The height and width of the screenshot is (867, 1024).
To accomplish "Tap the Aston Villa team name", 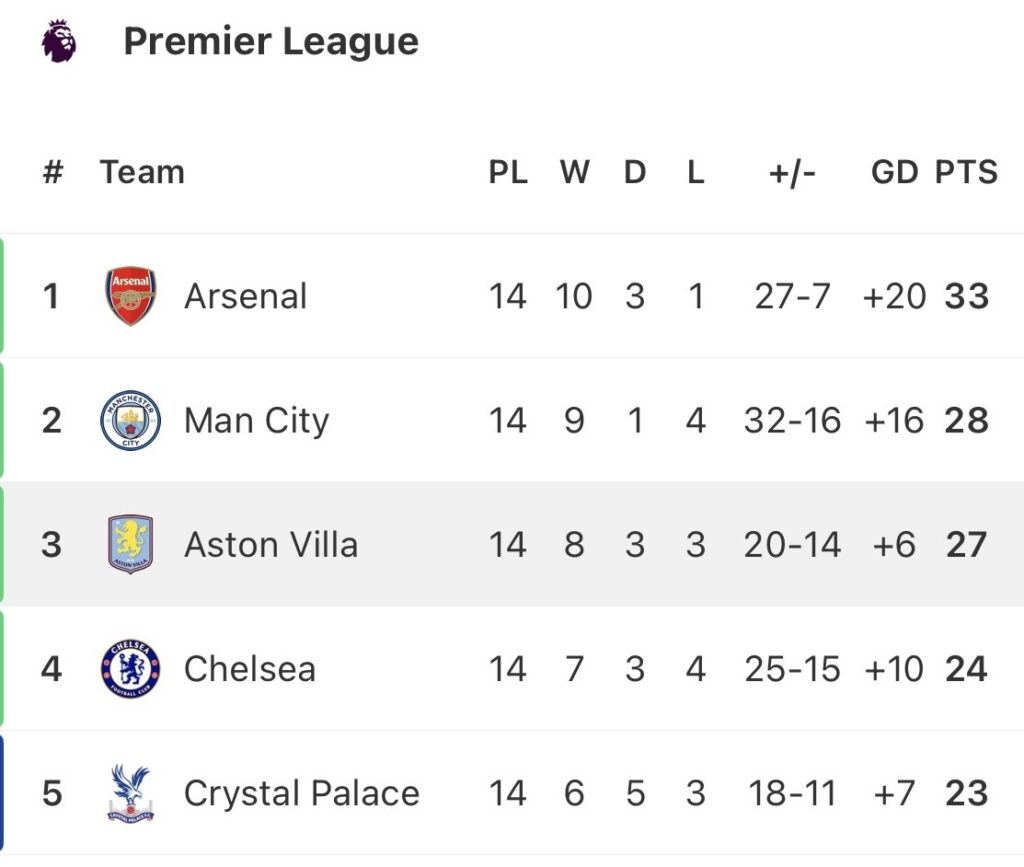I will pos(271,545).
